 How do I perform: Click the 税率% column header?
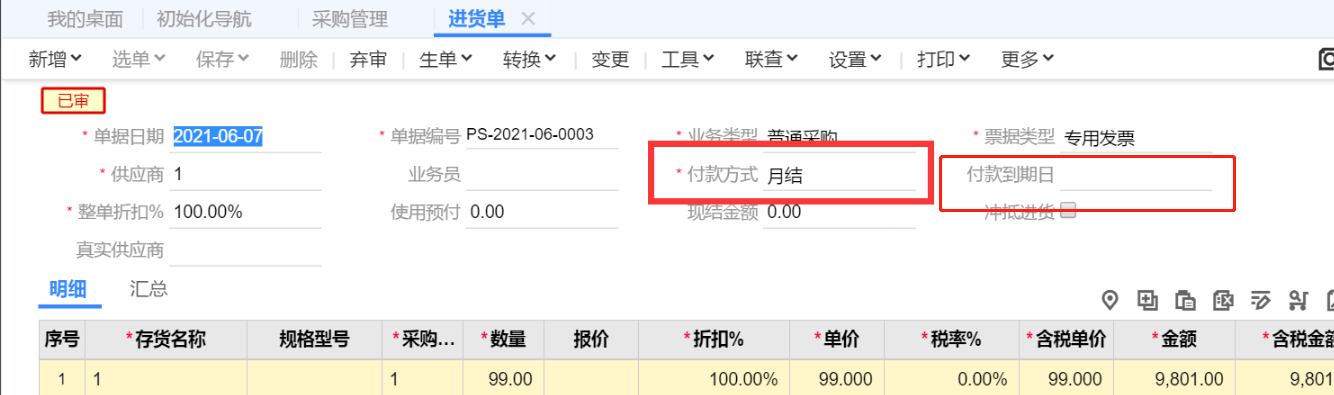tap(951, 340)
